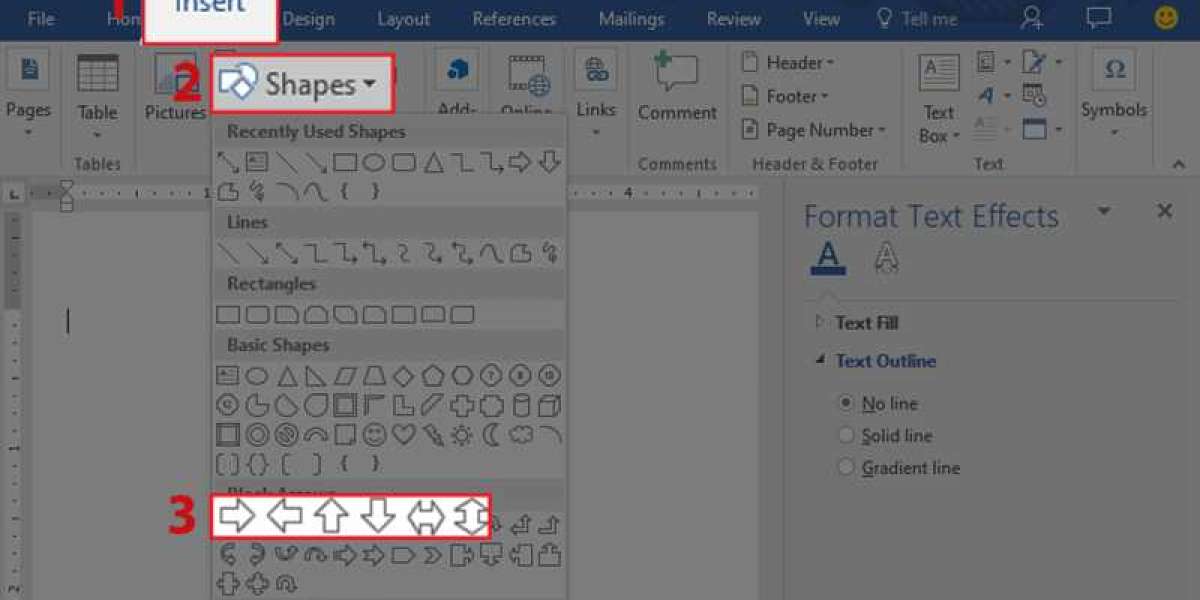Viewport: 1200px width, 600px height.
Task: Select the right block arrow shape
Action: click(237, 516)
